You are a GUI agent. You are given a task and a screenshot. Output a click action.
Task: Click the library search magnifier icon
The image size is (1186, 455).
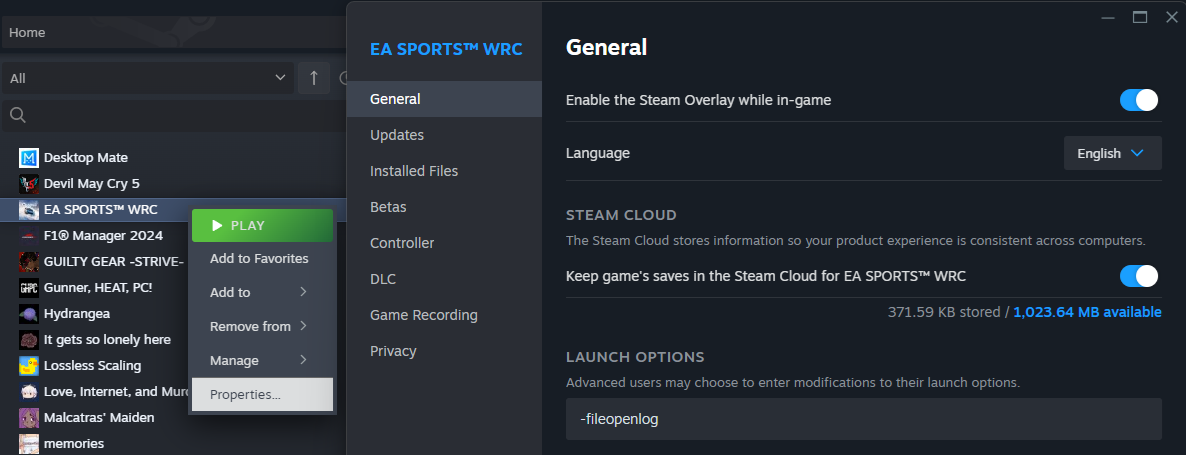18,116
